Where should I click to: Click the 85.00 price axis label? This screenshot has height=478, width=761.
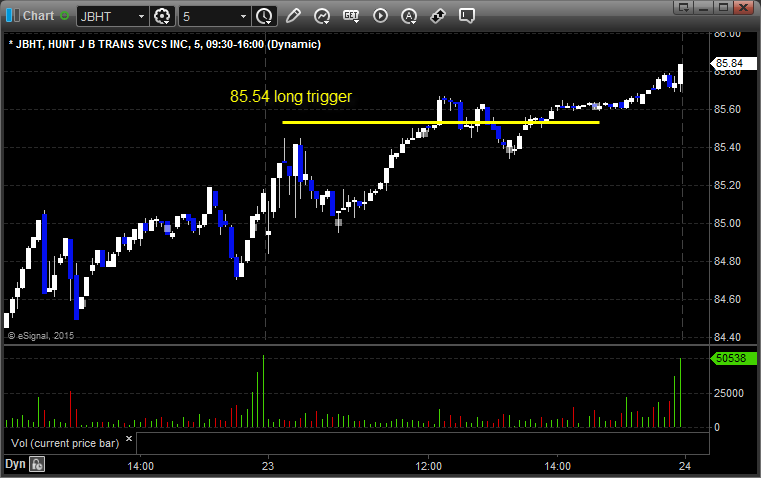[x=727, y=223]
